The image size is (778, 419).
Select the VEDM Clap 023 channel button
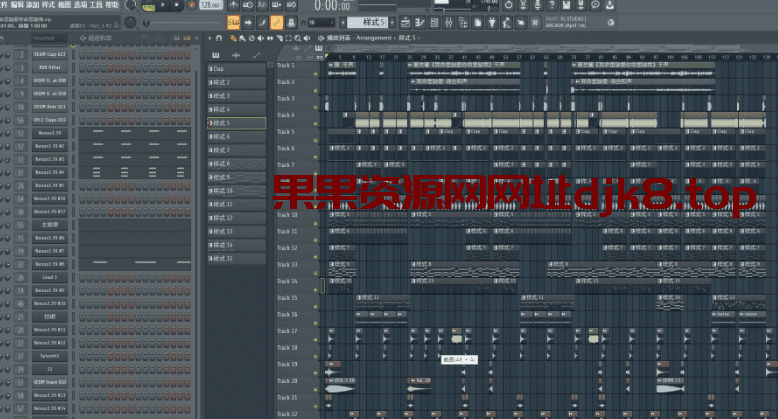click(50, 55)
